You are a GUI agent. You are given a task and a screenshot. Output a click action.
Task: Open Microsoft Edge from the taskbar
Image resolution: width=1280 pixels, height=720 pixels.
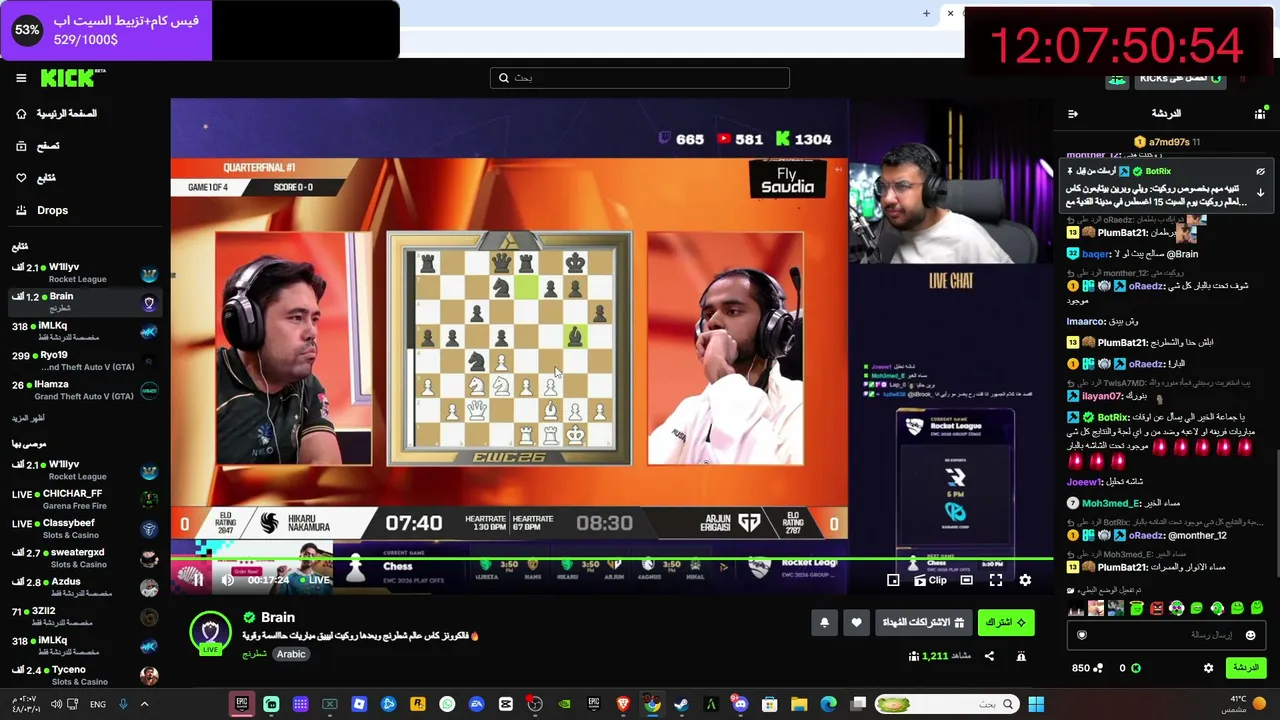(828, 704)
